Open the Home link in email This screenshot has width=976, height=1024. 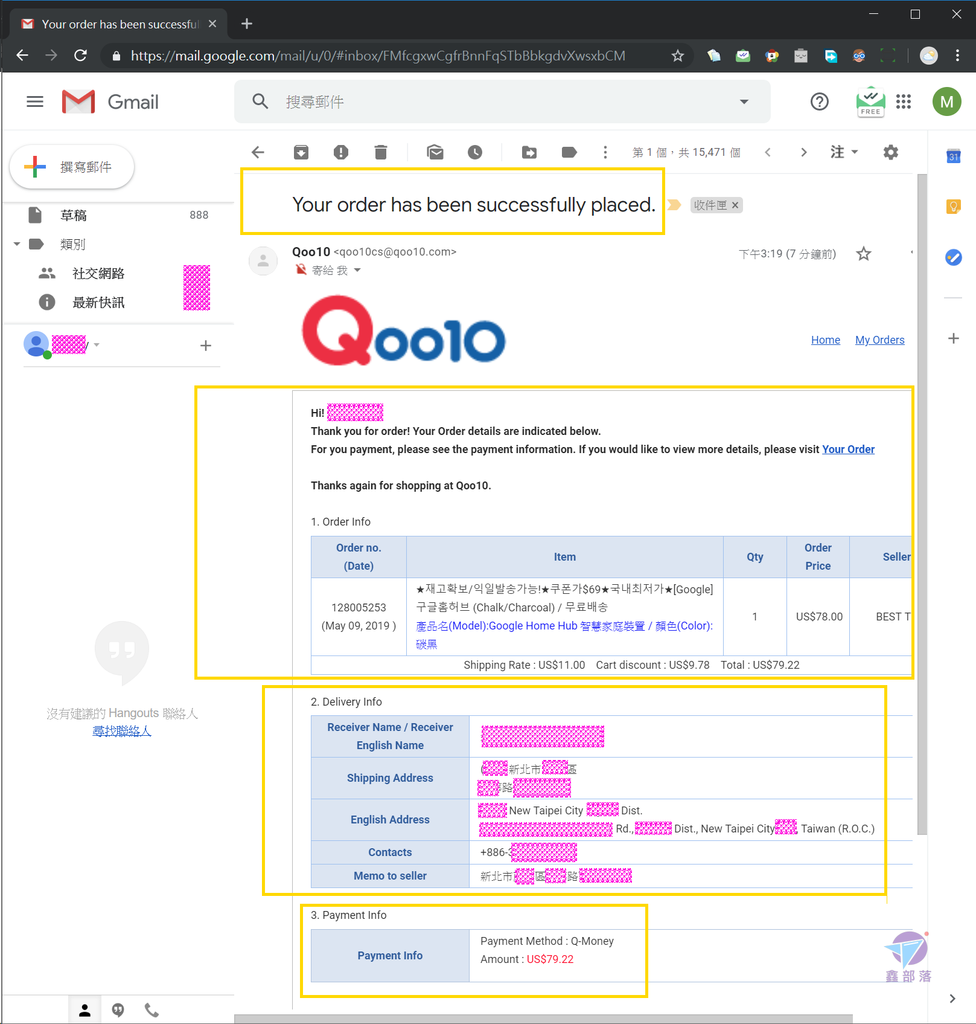[x=826, y=340]
